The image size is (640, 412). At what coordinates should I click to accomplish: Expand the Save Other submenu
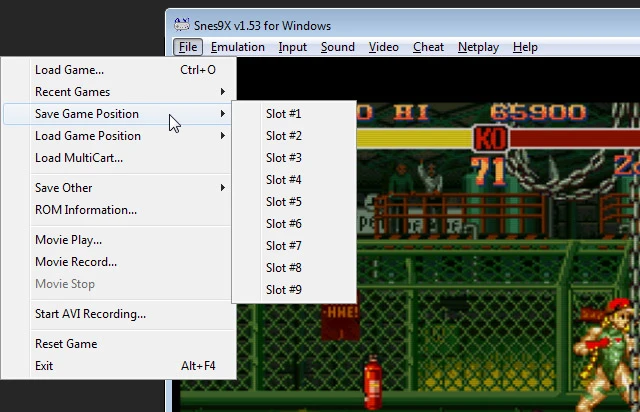118,188
